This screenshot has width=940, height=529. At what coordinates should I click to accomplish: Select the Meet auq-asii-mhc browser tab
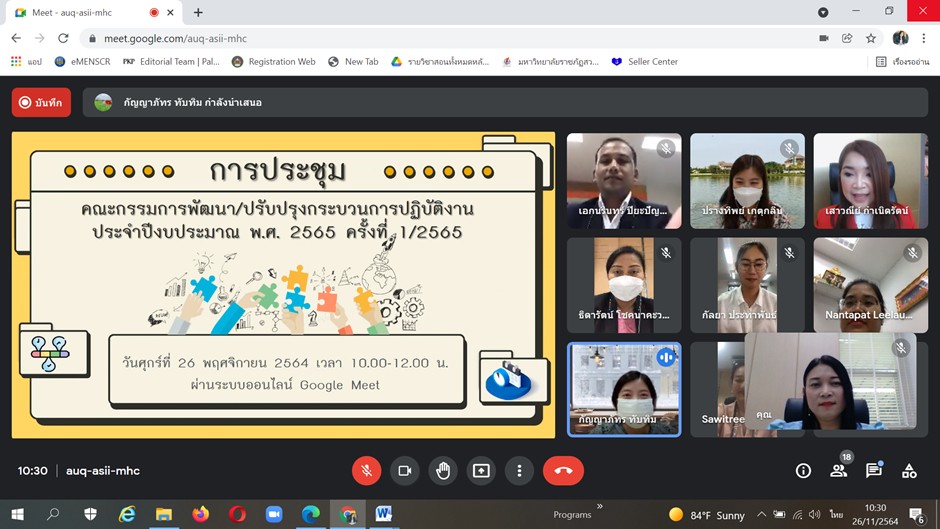[x=75, y=12]
